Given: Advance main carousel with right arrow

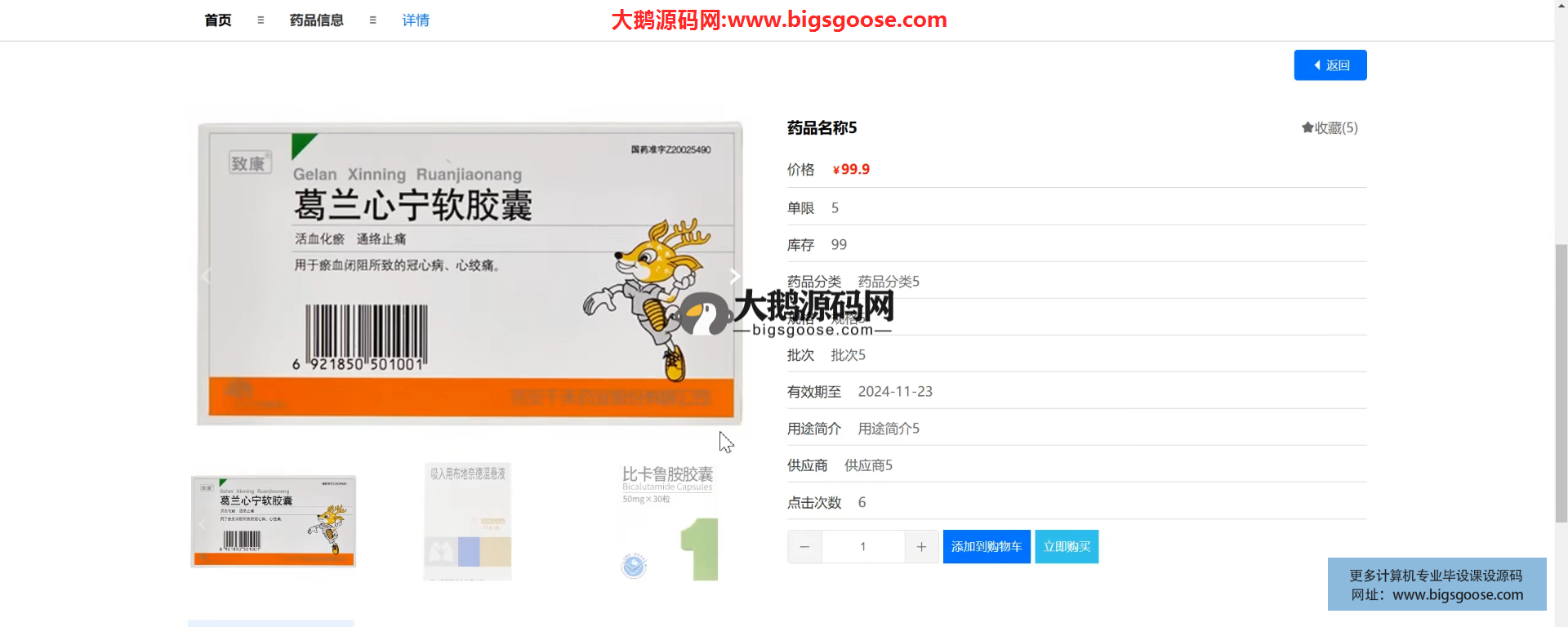Looking at the screenshot, I should click(734, 277).
